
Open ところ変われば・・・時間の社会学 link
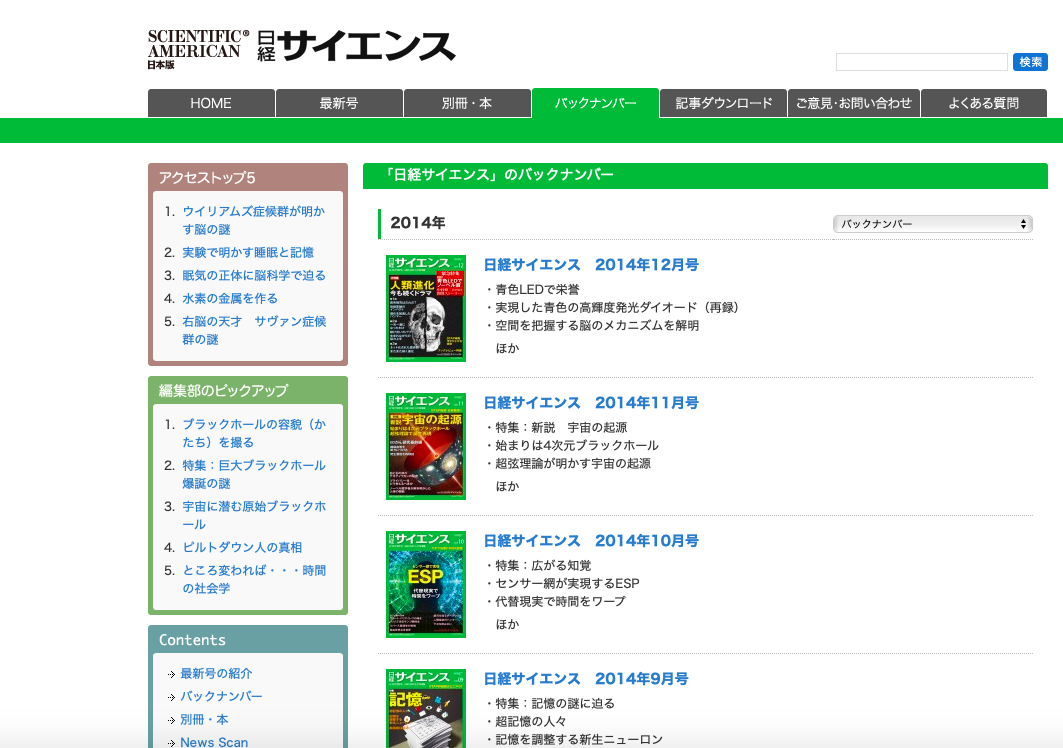[x=254, y=579]
